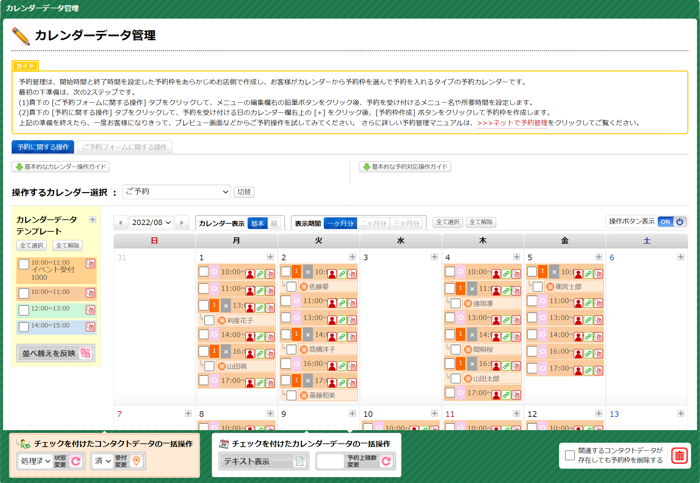700x483 pixels.
Task: Select 基本 calendar display mode
Action: [x=258, y=223]
